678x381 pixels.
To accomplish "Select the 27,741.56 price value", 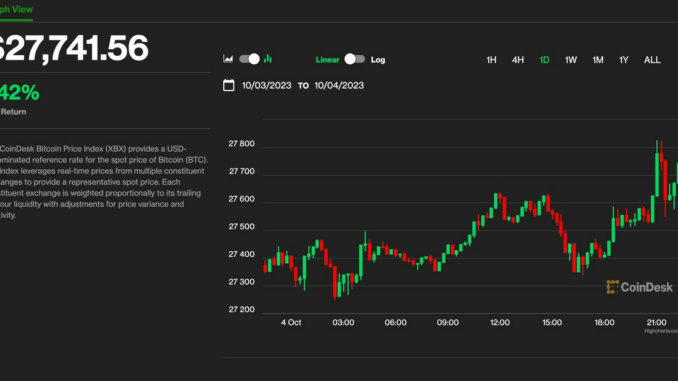I will coord(74,48).
